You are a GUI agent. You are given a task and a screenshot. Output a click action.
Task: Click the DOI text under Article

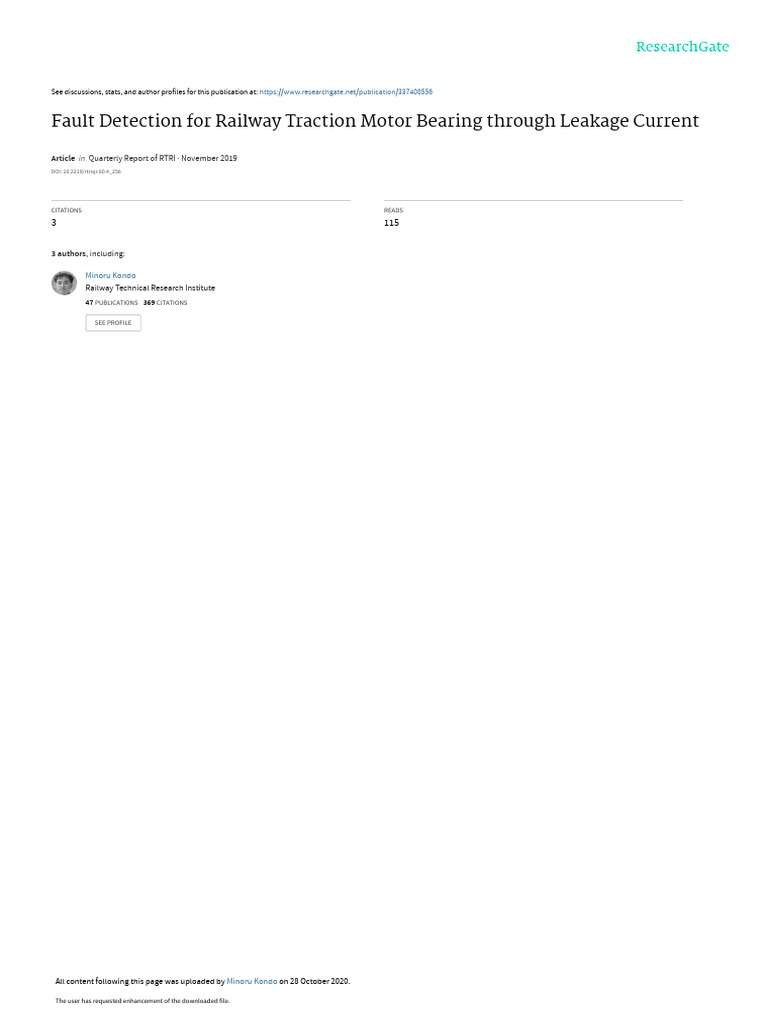click(86, 172)
